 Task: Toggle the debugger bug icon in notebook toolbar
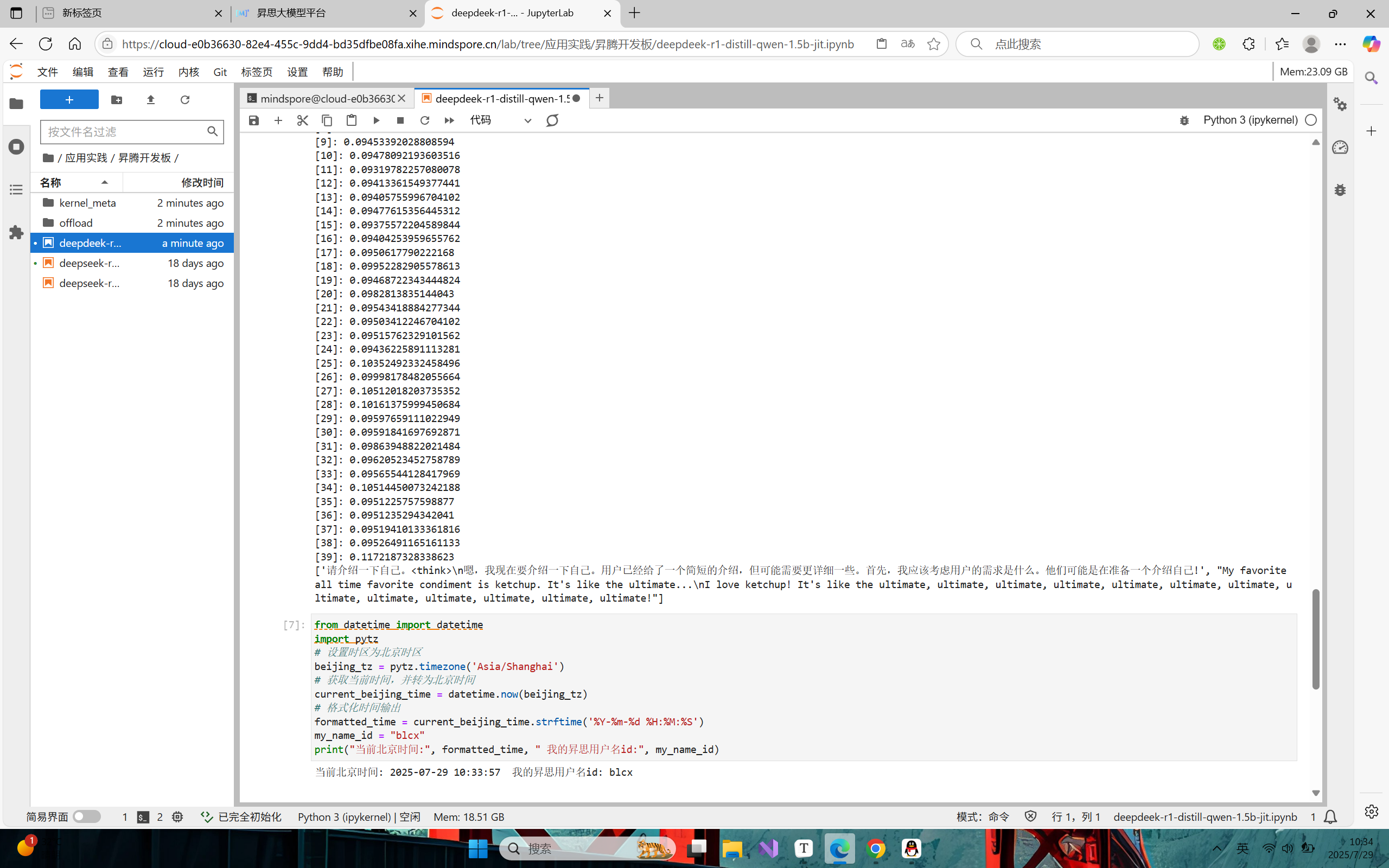point(1184,120)
